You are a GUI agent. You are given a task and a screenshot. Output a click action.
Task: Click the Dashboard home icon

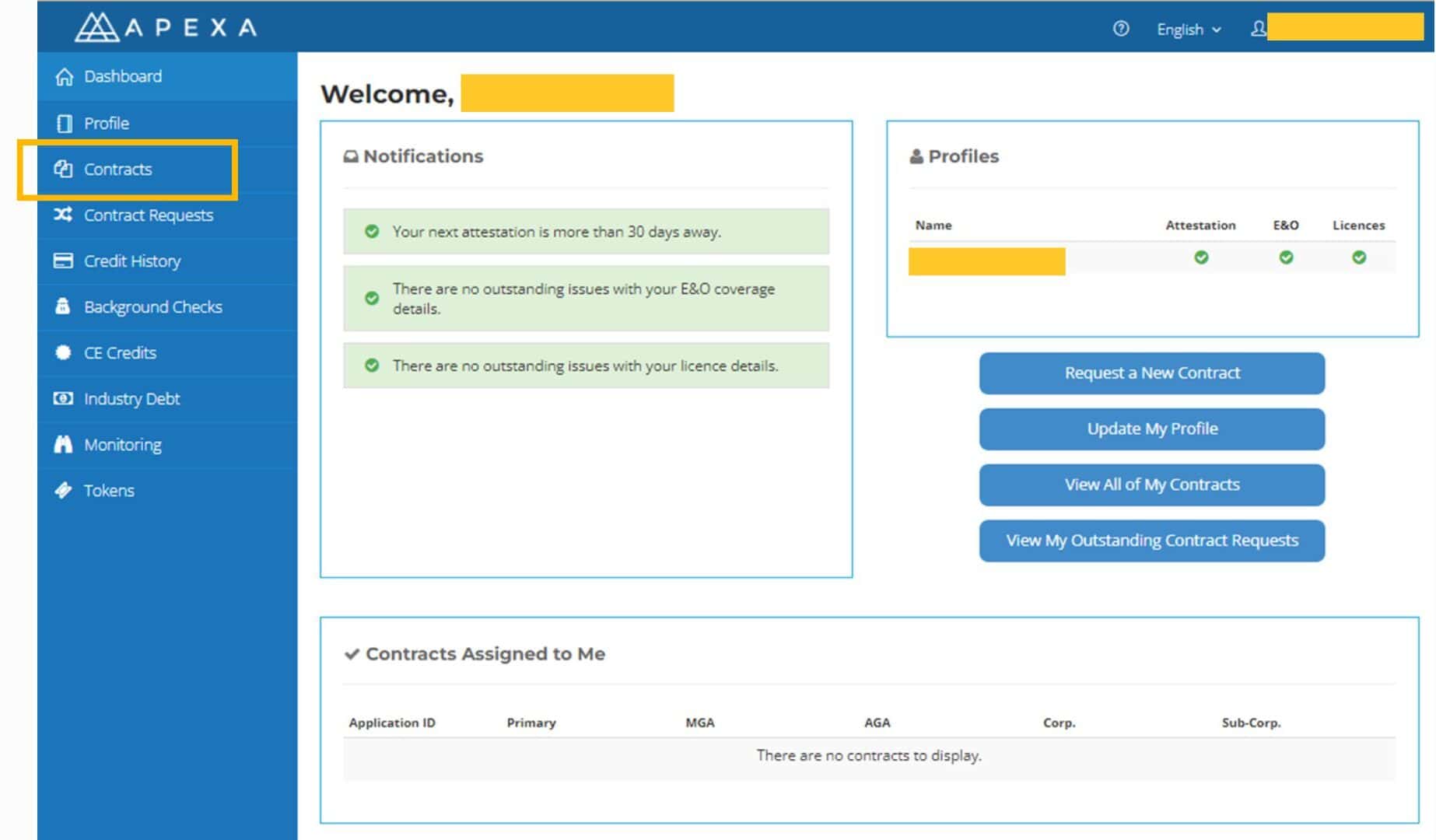pyautogui.click(x=64, y=76)
